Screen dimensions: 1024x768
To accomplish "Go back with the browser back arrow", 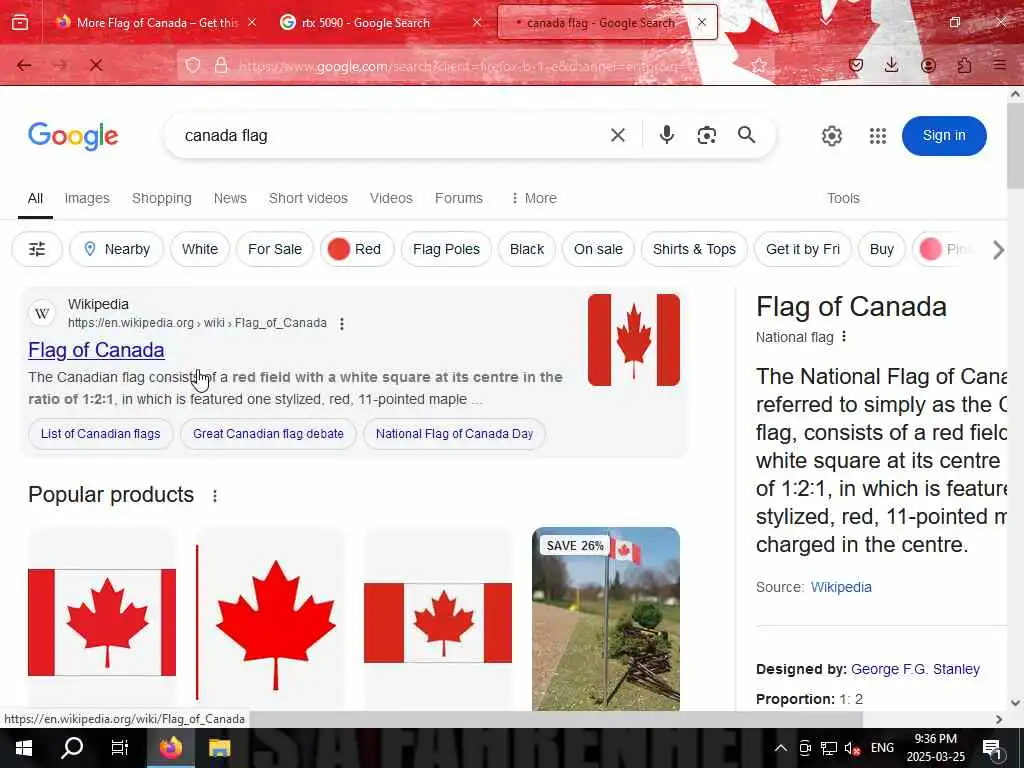I will pyautogui.click(x=24, y=65).
